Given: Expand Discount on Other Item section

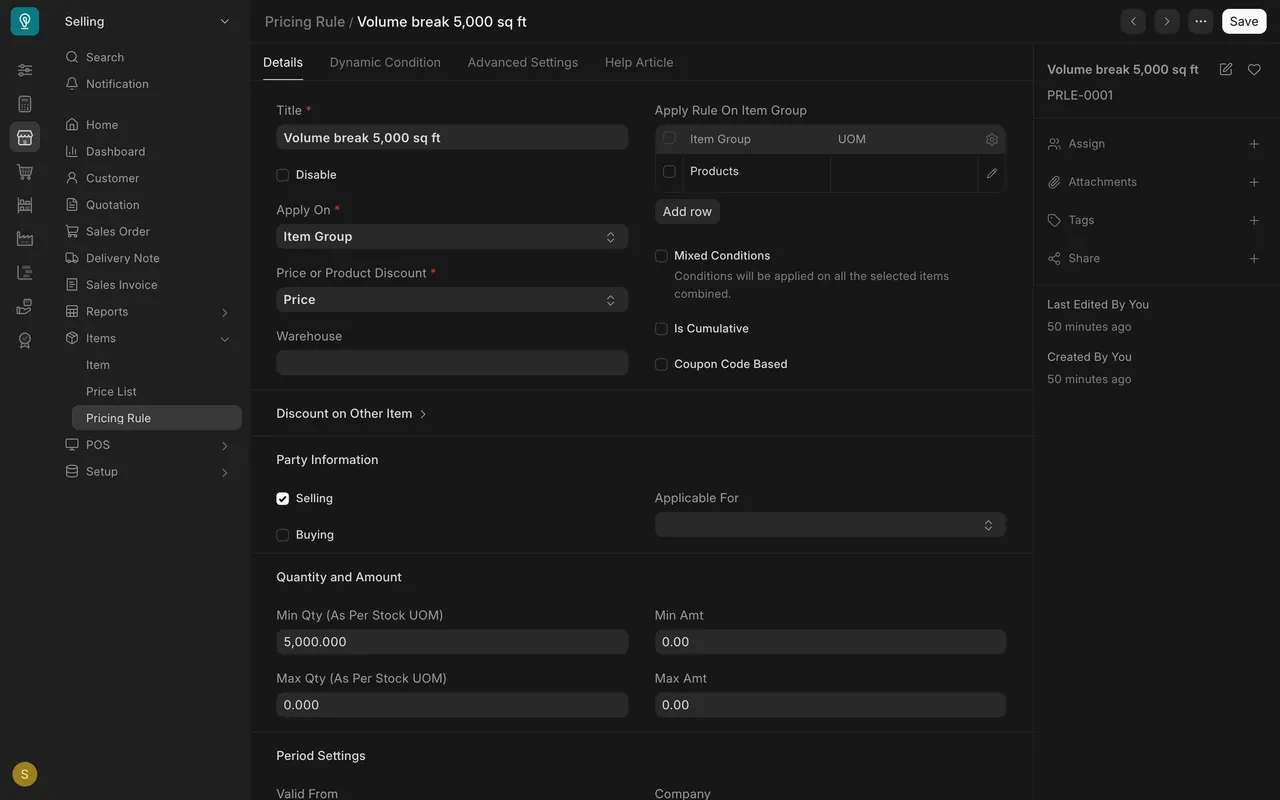Looking at the screenshot, I should [x=352, y=414].
